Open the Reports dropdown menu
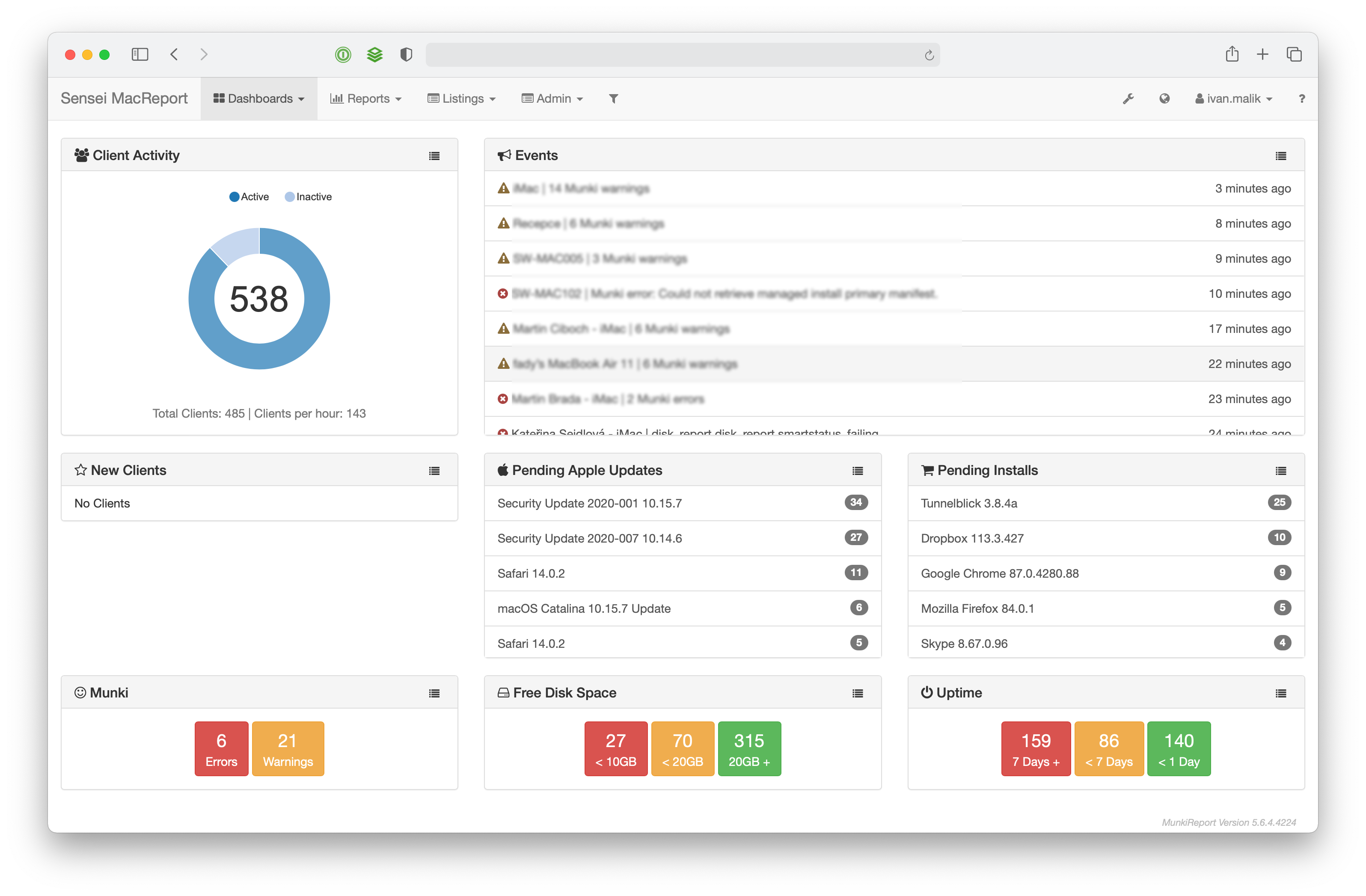The width and height of the screenshot is (1366, 896). point(365,99)
